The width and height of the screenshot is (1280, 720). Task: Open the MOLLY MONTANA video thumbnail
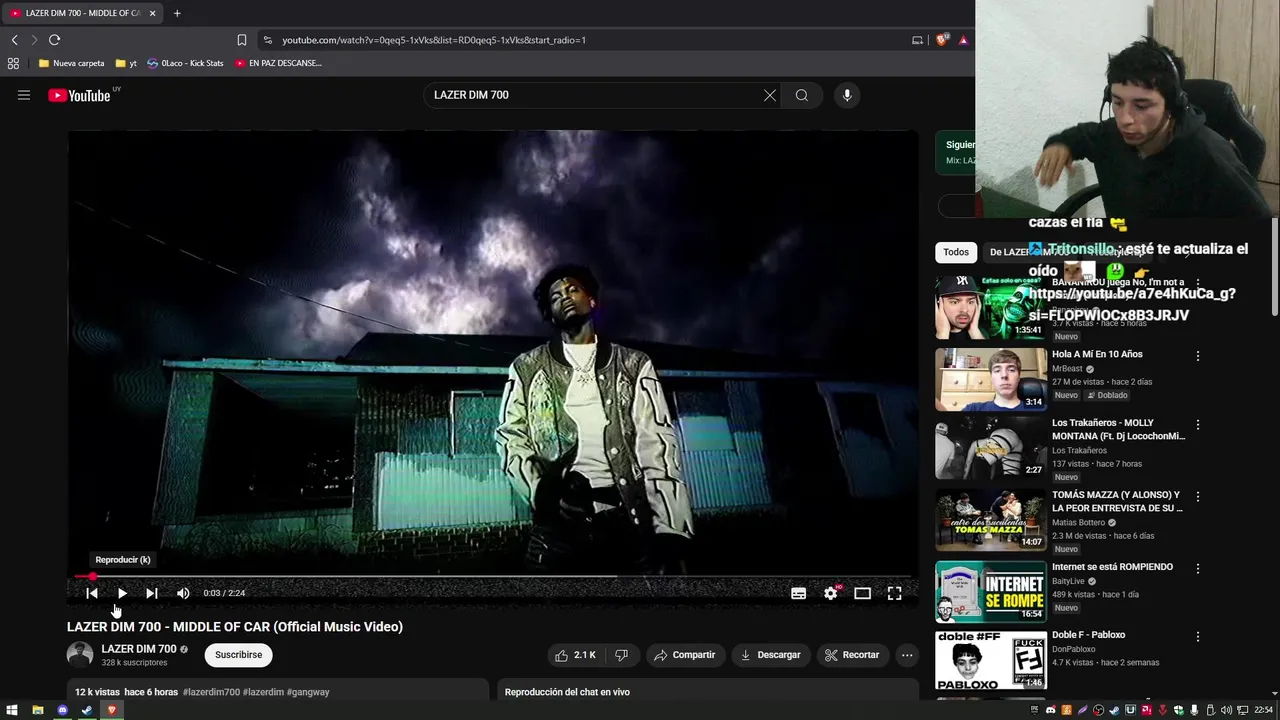991,448
